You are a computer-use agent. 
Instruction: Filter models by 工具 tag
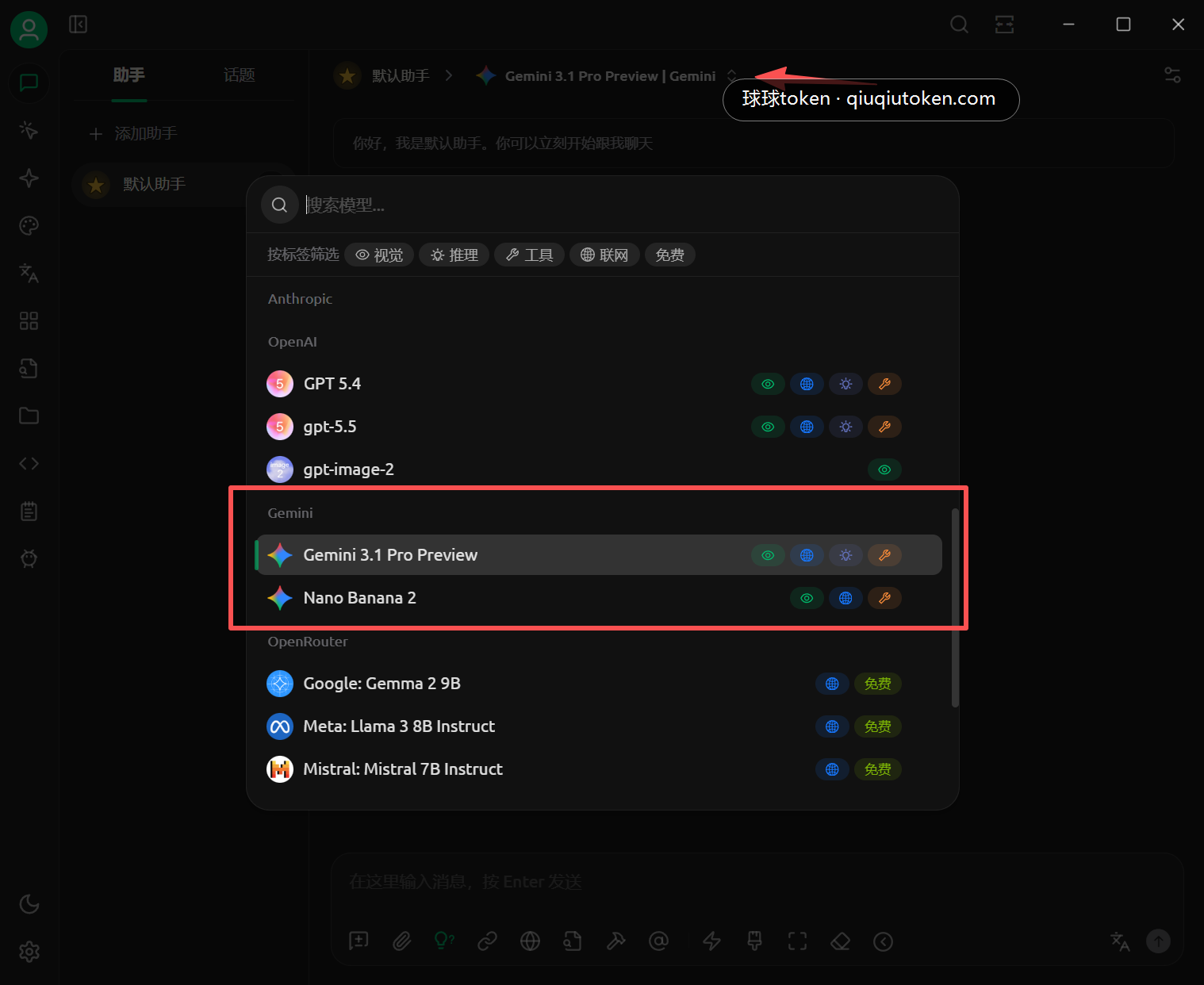tap(529, 255)
